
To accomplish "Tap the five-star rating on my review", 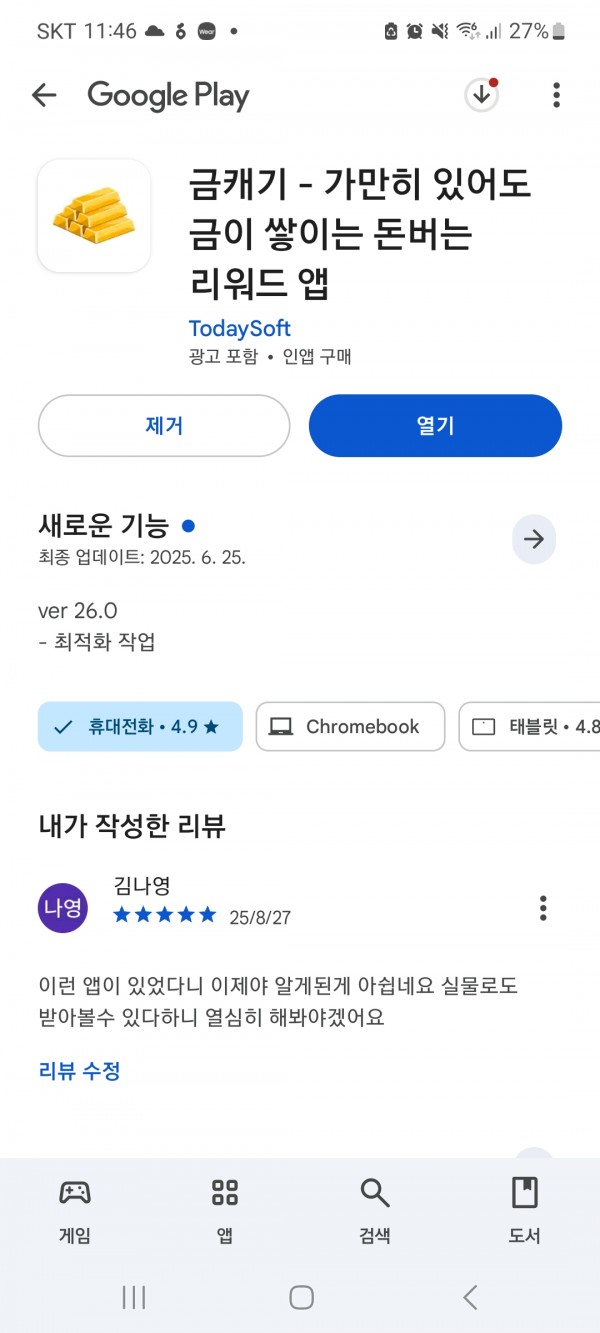I will [x=165, y=914].
